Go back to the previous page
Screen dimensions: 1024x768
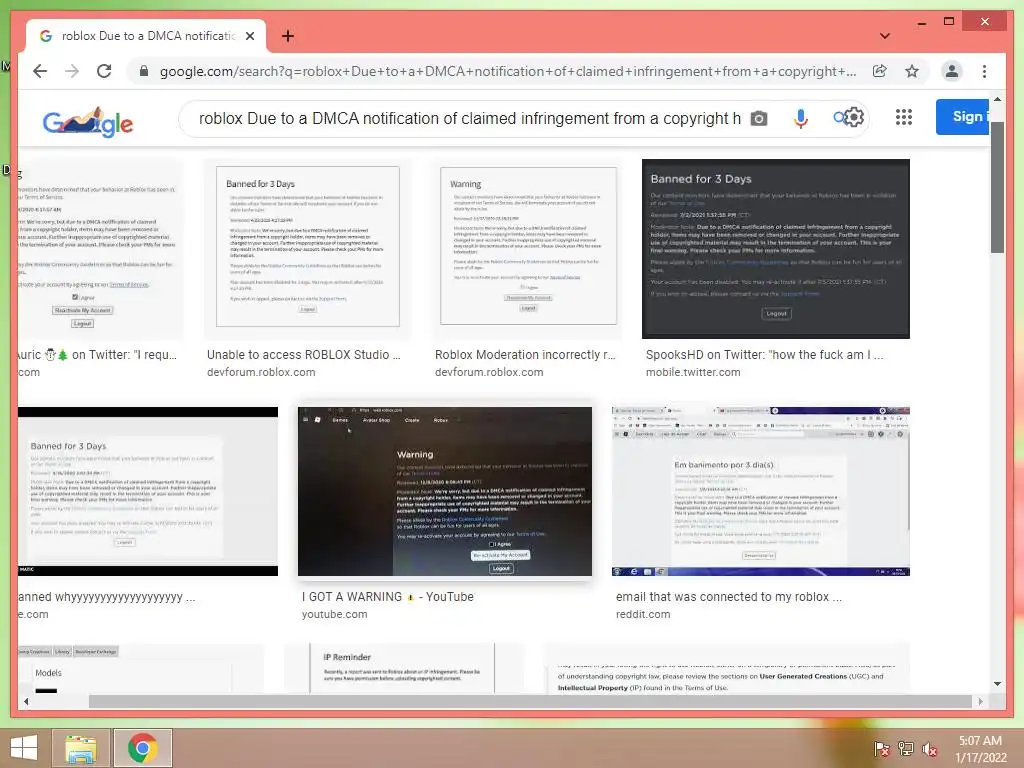coord(40,71)
